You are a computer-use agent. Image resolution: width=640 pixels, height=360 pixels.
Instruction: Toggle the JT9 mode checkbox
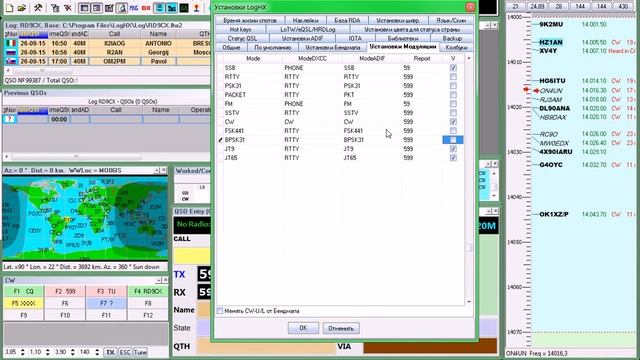(x=453, y=149)
